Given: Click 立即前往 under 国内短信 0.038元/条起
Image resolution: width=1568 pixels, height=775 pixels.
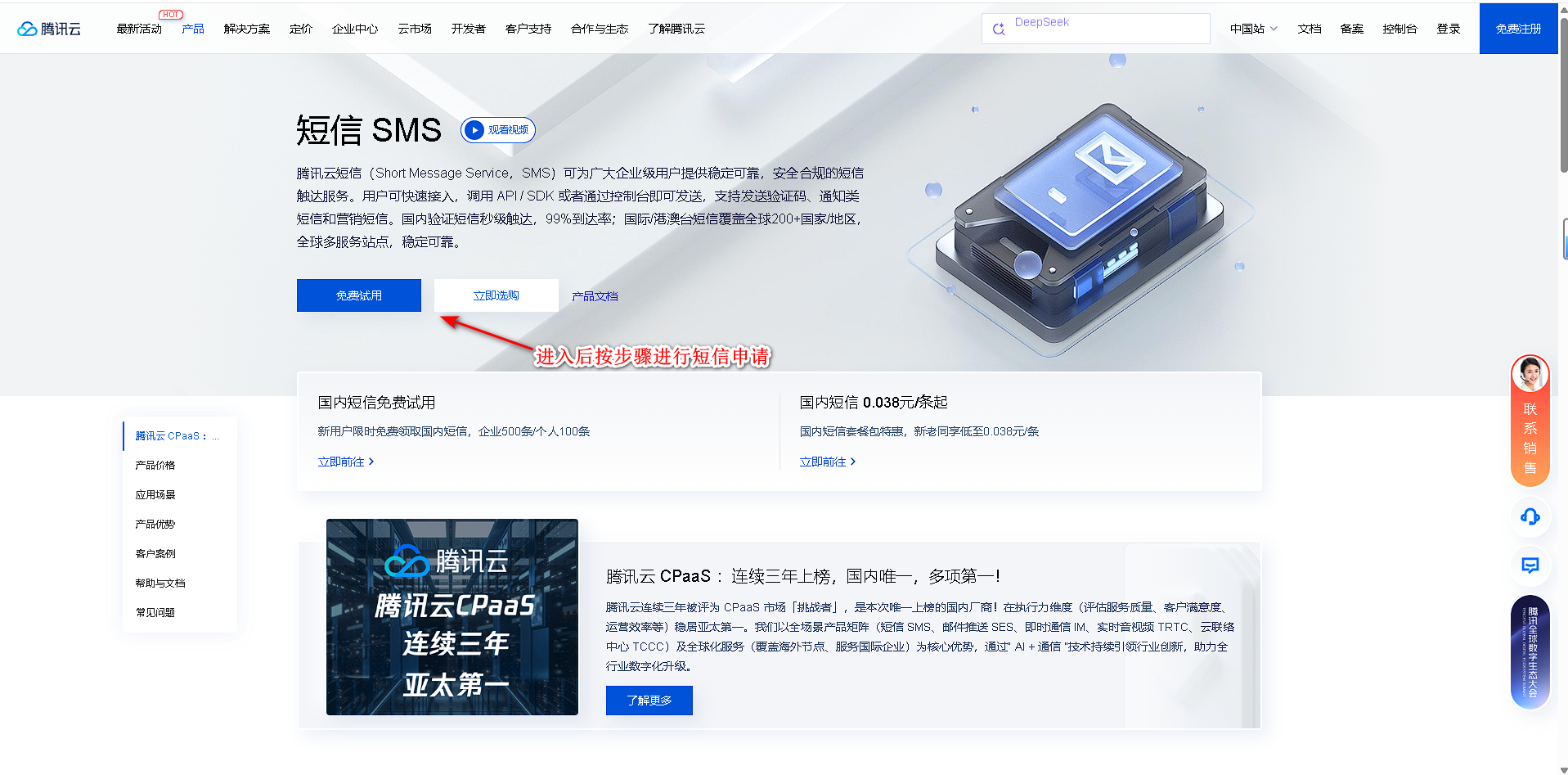Looking at the screenshot, I should [827, 462].
